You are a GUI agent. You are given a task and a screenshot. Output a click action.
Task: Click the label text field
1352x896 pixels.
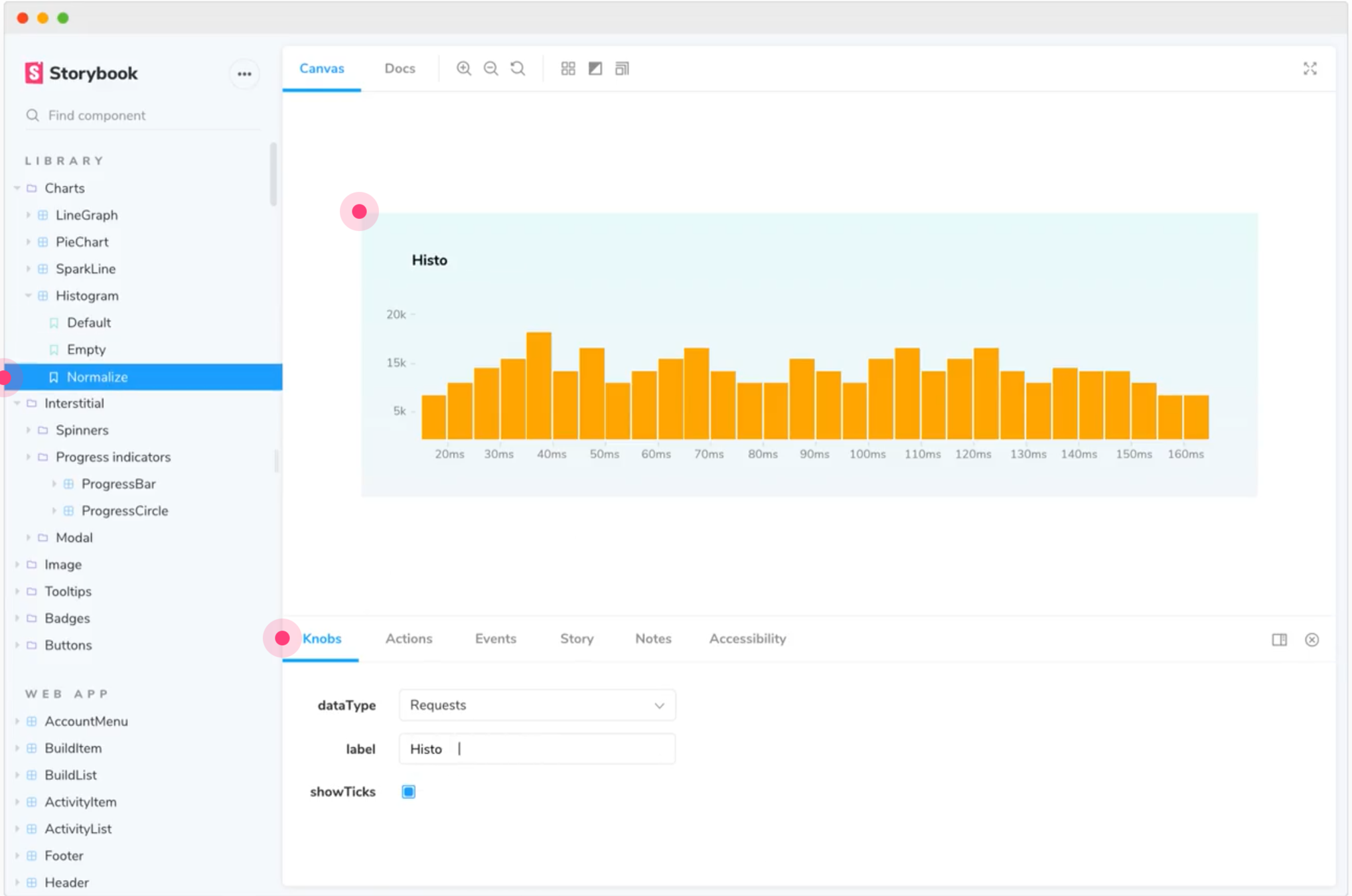[x=537, y=749]
